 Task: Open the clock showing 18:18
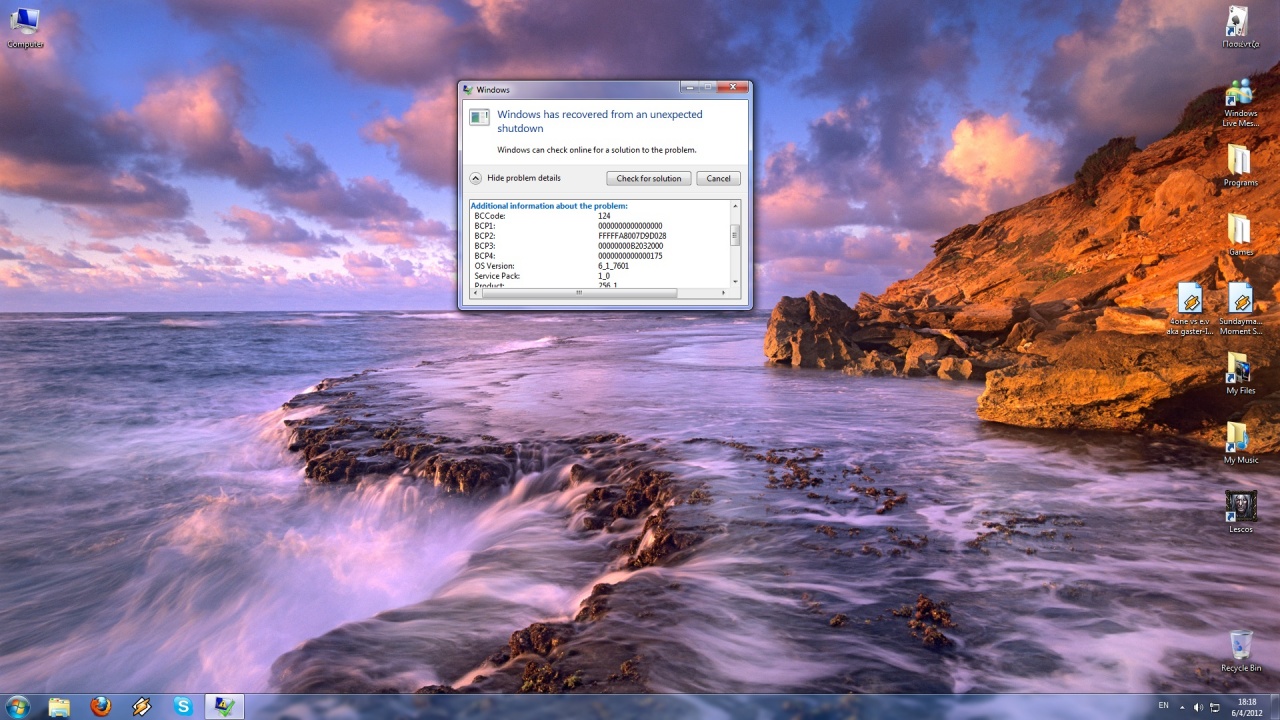coord(1246,707)
